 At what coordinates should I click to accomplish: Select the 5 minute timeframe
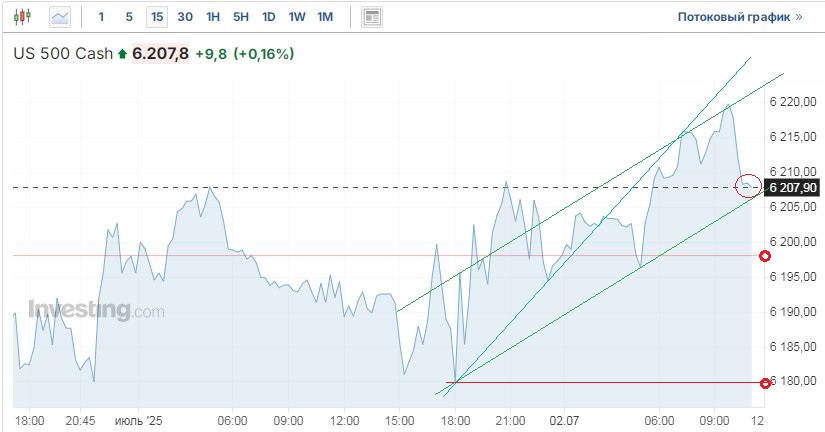coord(129,17)
